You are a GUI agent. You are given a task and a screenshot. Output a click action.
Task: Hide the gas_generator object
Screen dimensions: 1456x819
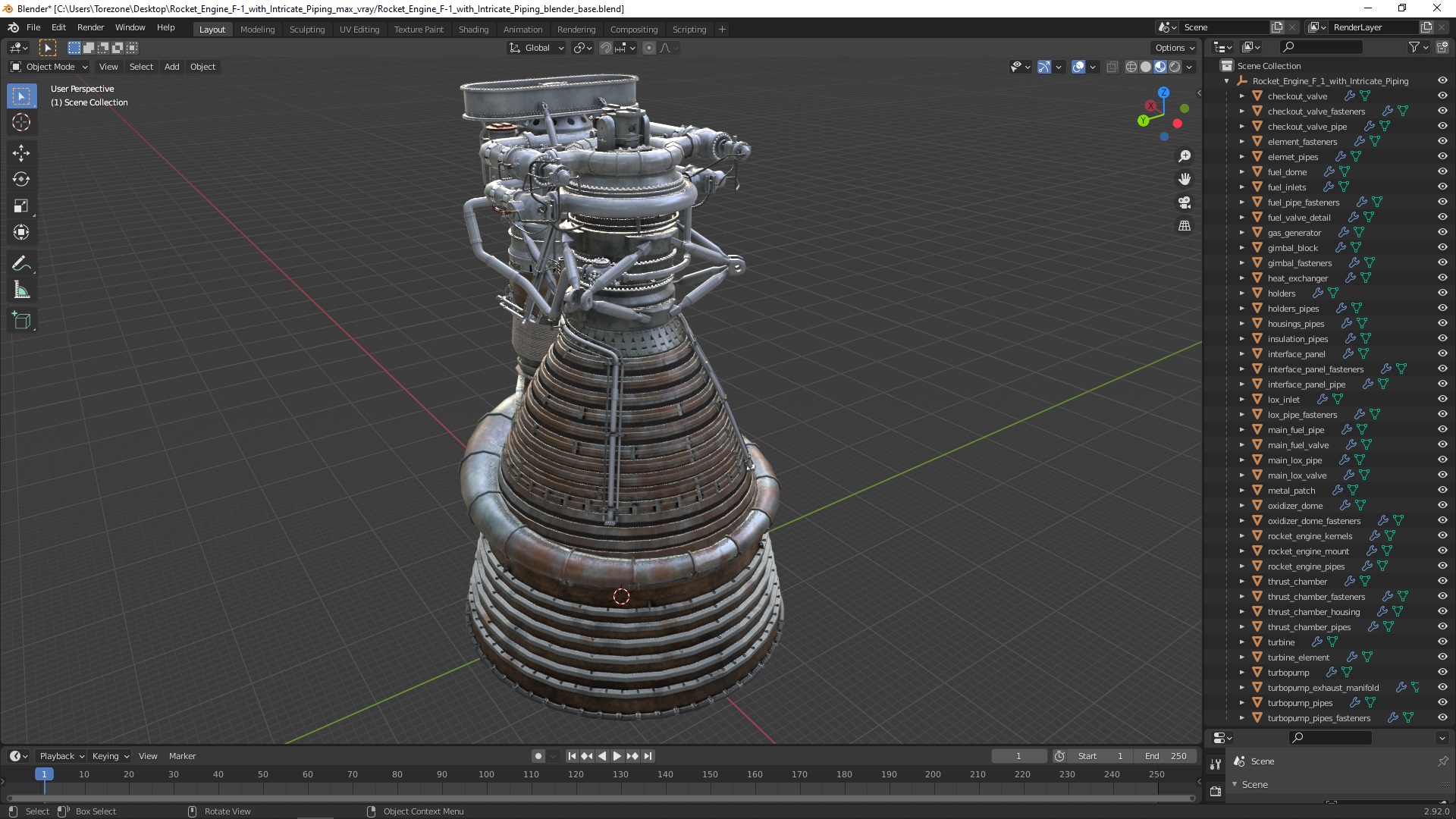click(x=1442, y=232)
